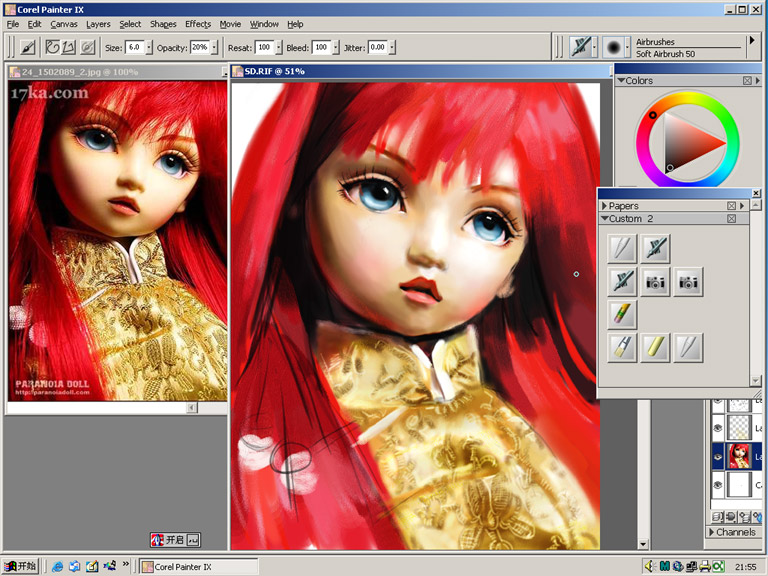Toggle eye of the checkered thumbnail layer

(718, 428)
